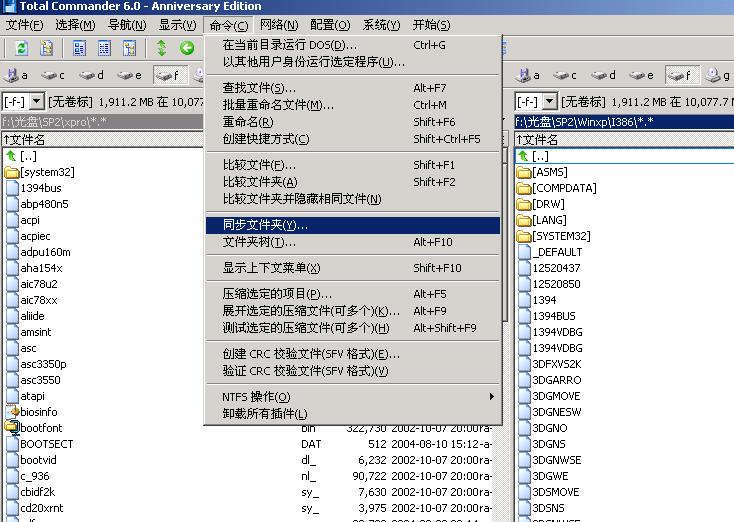Select drive f in left panel
Image resolution: width=734 pixels, height=522 pixels.
(x=170, y=75)
